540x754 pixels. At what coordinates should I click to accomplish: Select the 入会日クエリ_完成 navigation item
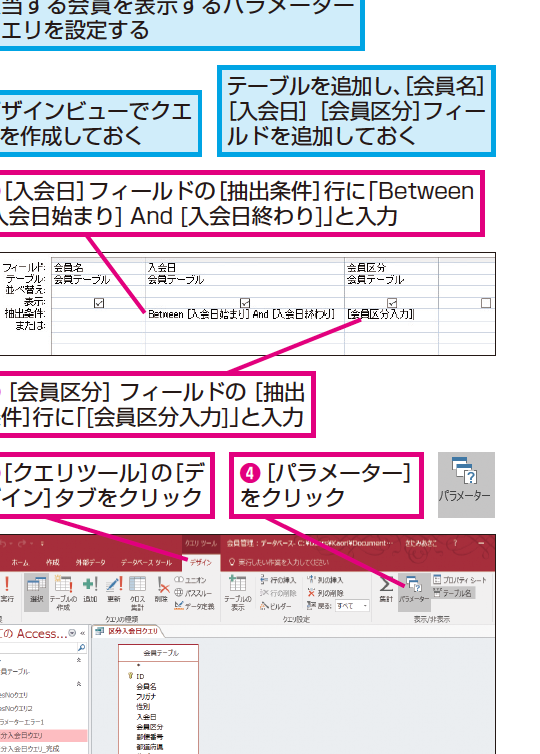click(30, 749)
